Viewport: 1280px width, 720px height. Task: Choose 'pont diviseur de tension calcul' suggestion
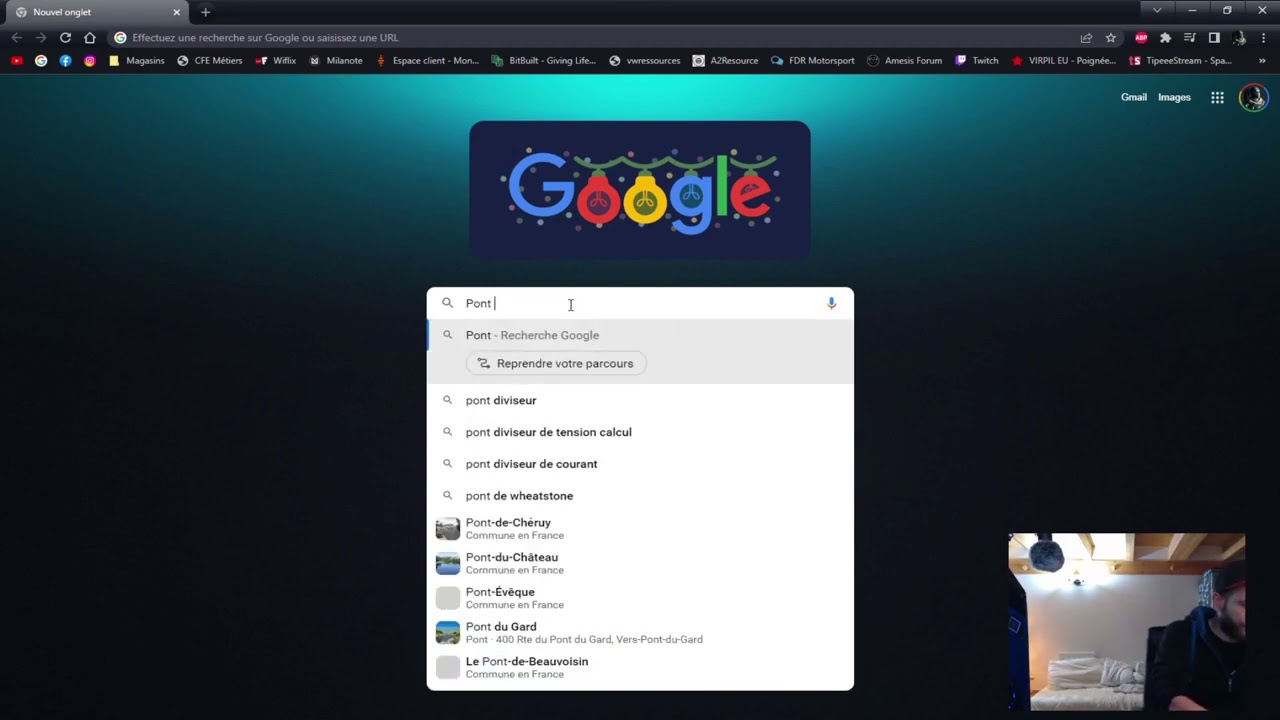click(x=640, y=432)
